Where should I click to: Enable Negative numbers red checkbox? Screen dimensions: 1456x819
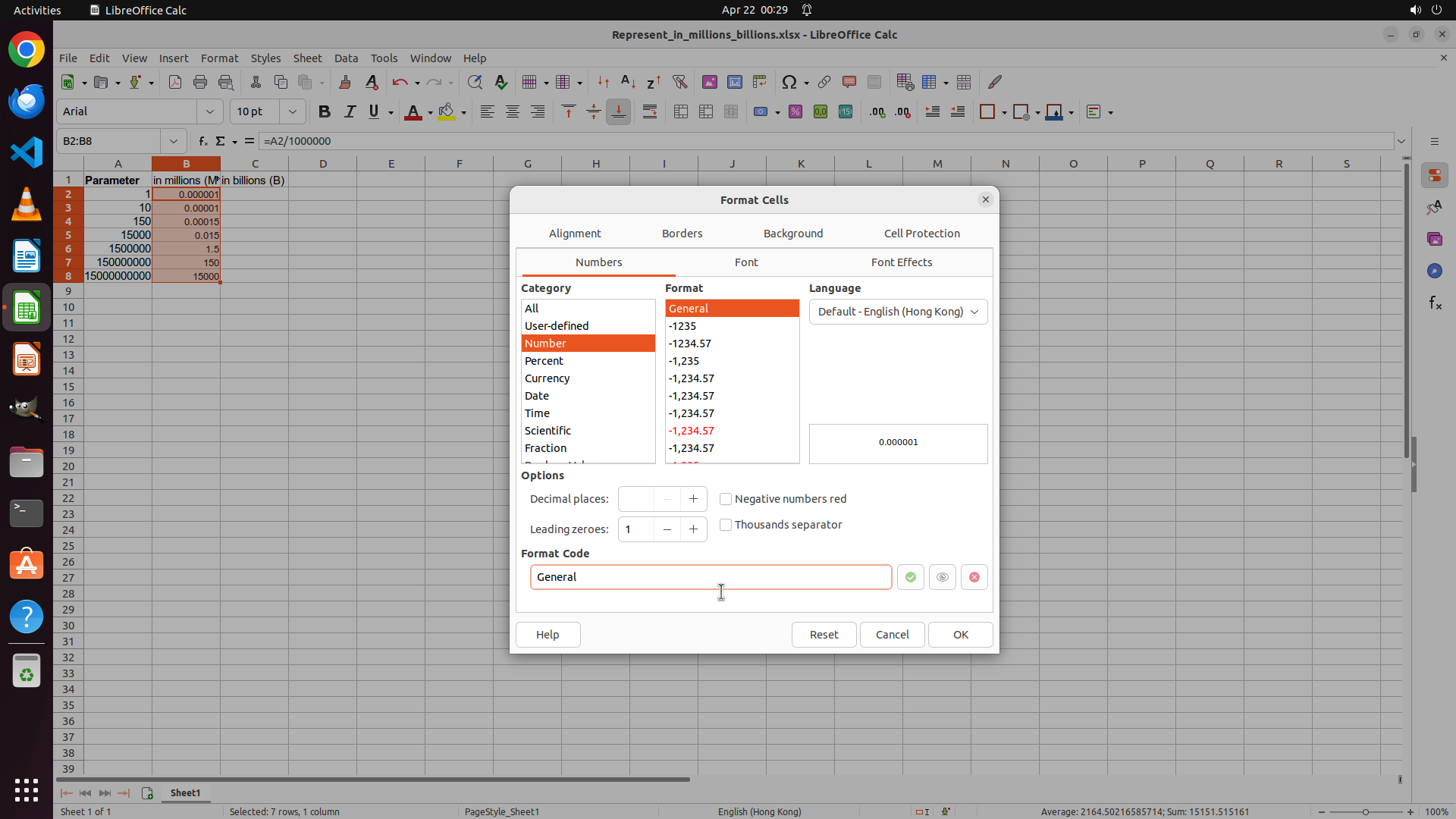pos(726,499)
